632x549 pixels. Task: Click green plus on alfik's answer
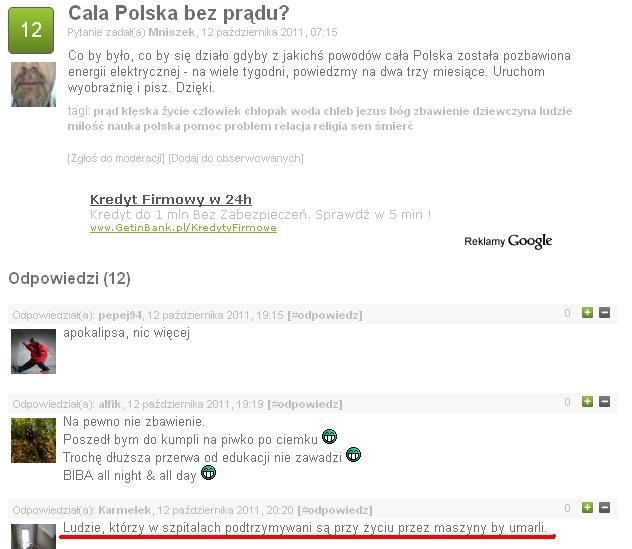click(587, 401)
